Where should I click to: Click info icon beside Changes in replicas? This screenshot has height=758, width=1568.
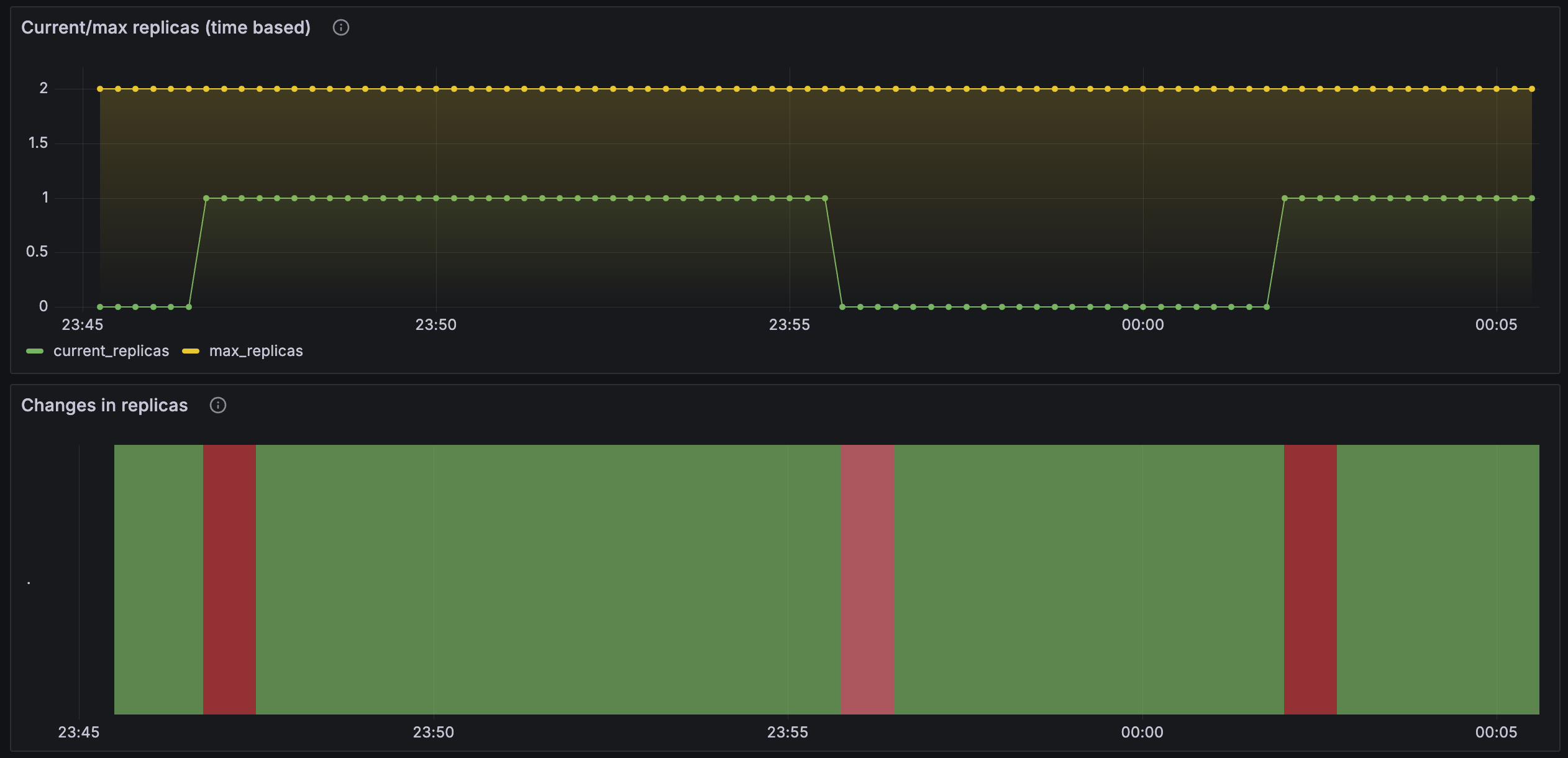[x=217, y=405]
